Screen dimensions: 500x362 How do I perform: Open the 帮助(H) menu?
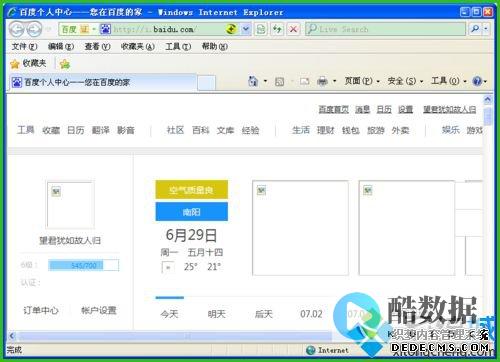(215, 46)
